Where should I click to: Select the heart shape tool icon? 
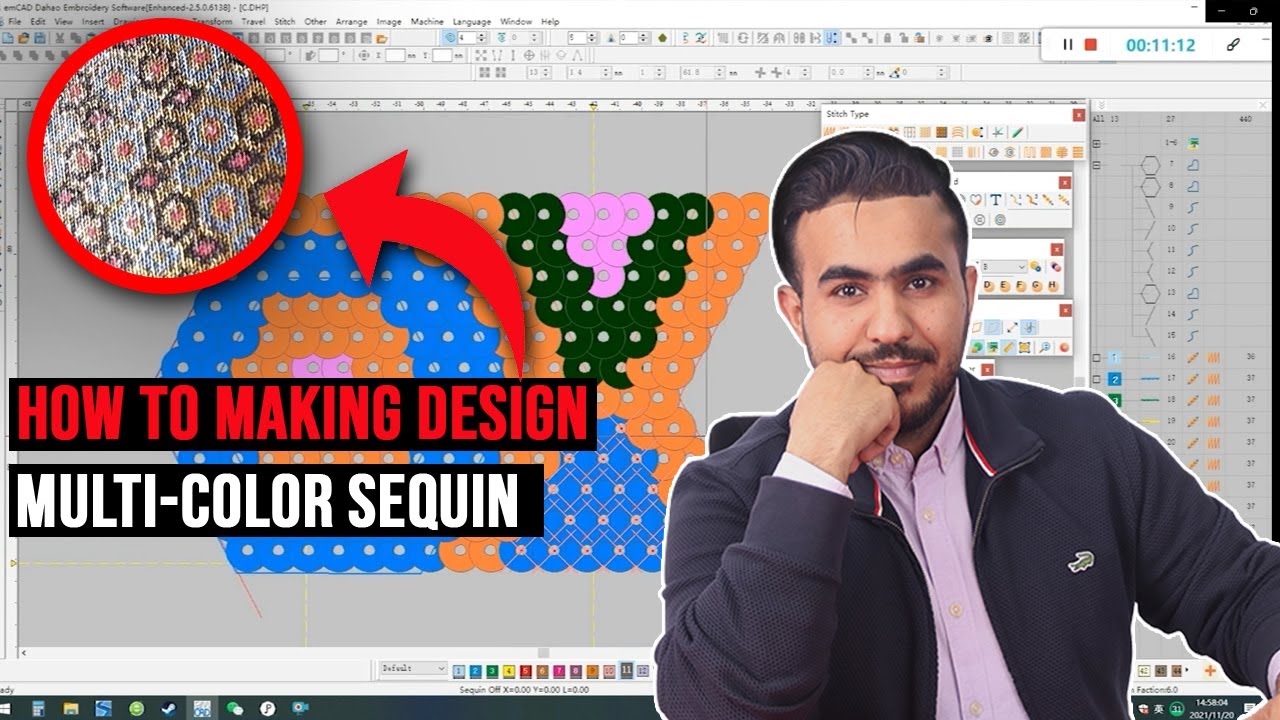pyautogui.click(x=976, y=200)
